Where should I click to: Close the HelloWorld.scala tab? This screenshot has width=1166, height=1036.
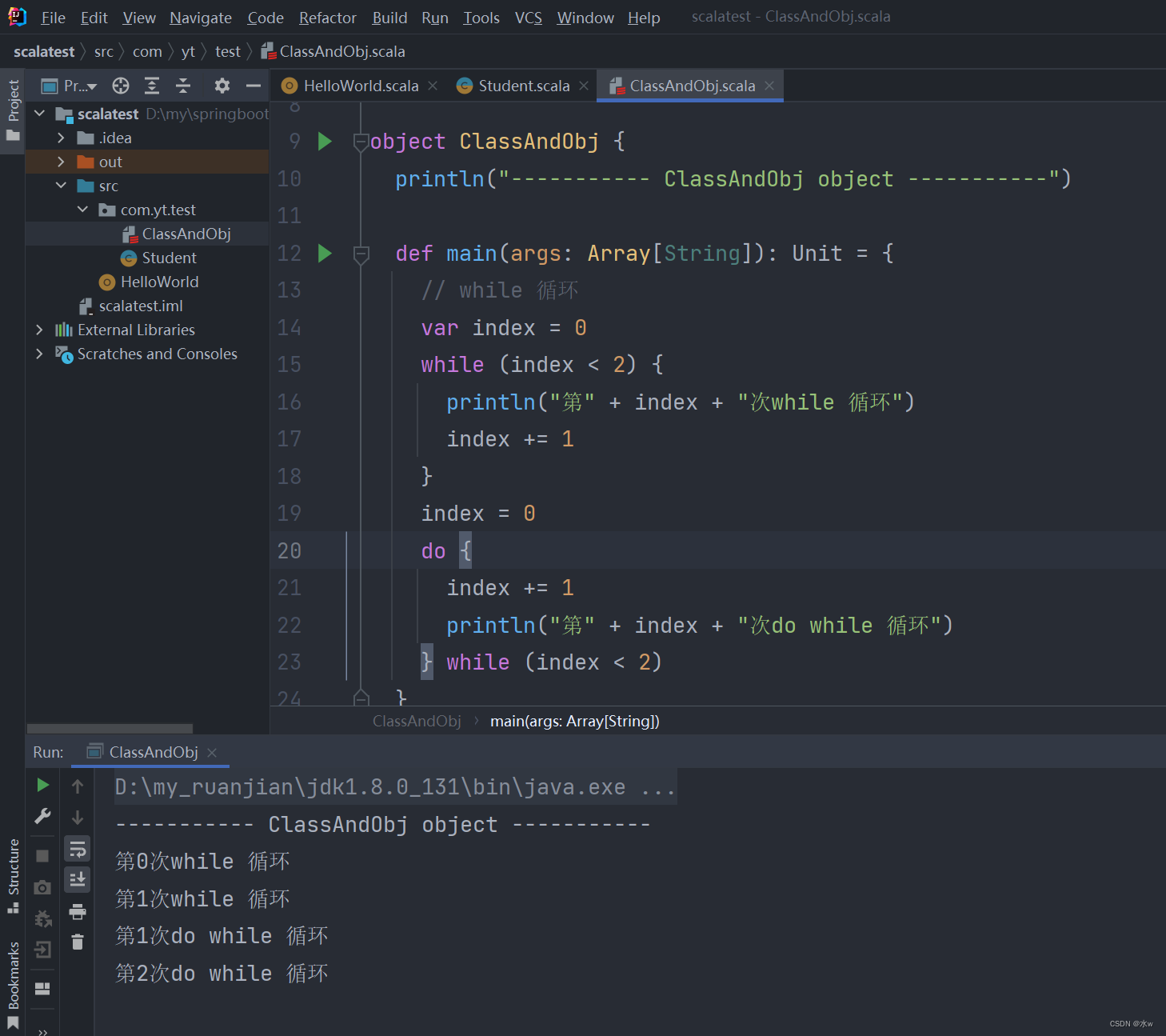pos(433,86)
